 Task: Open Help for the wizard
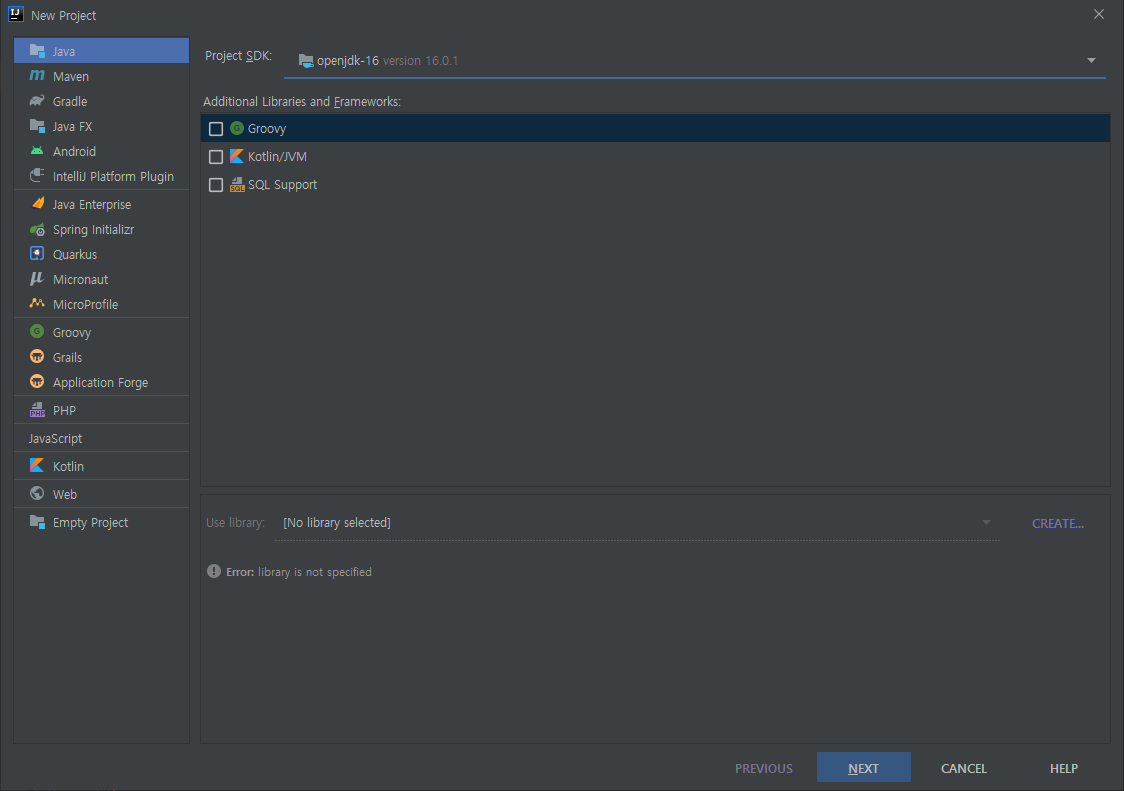point(1064,768)
